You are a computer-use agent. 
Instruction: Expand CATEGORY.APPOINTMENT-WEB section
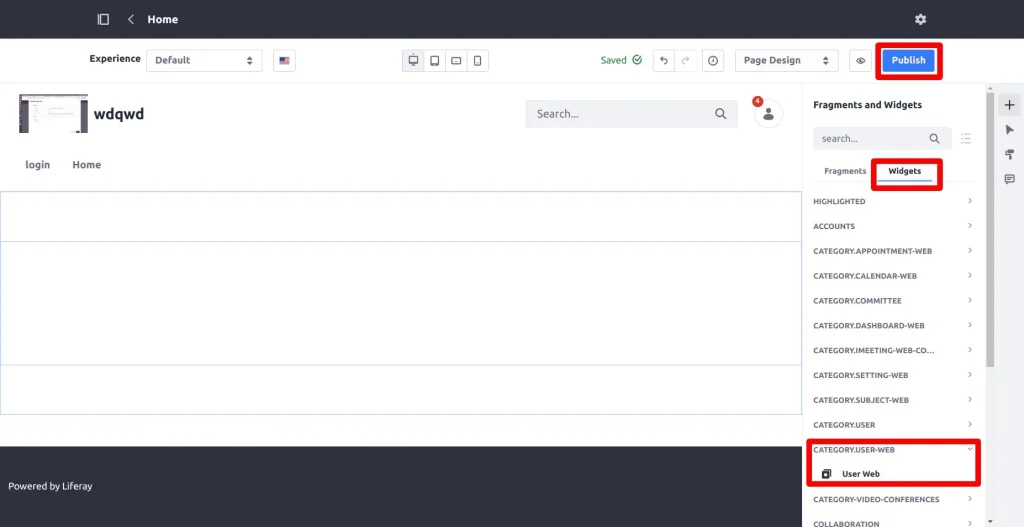893,251
